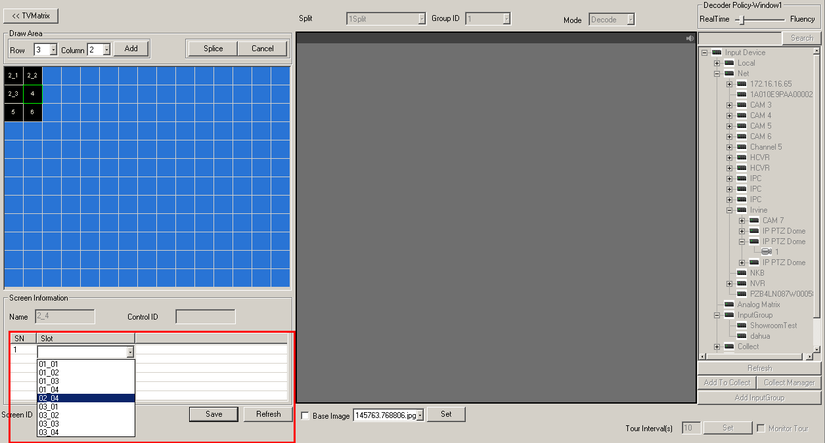The width and height of the screenshot is (825, 443).
Task: Collapse the Net node
Action: click(x=717, y=74)
